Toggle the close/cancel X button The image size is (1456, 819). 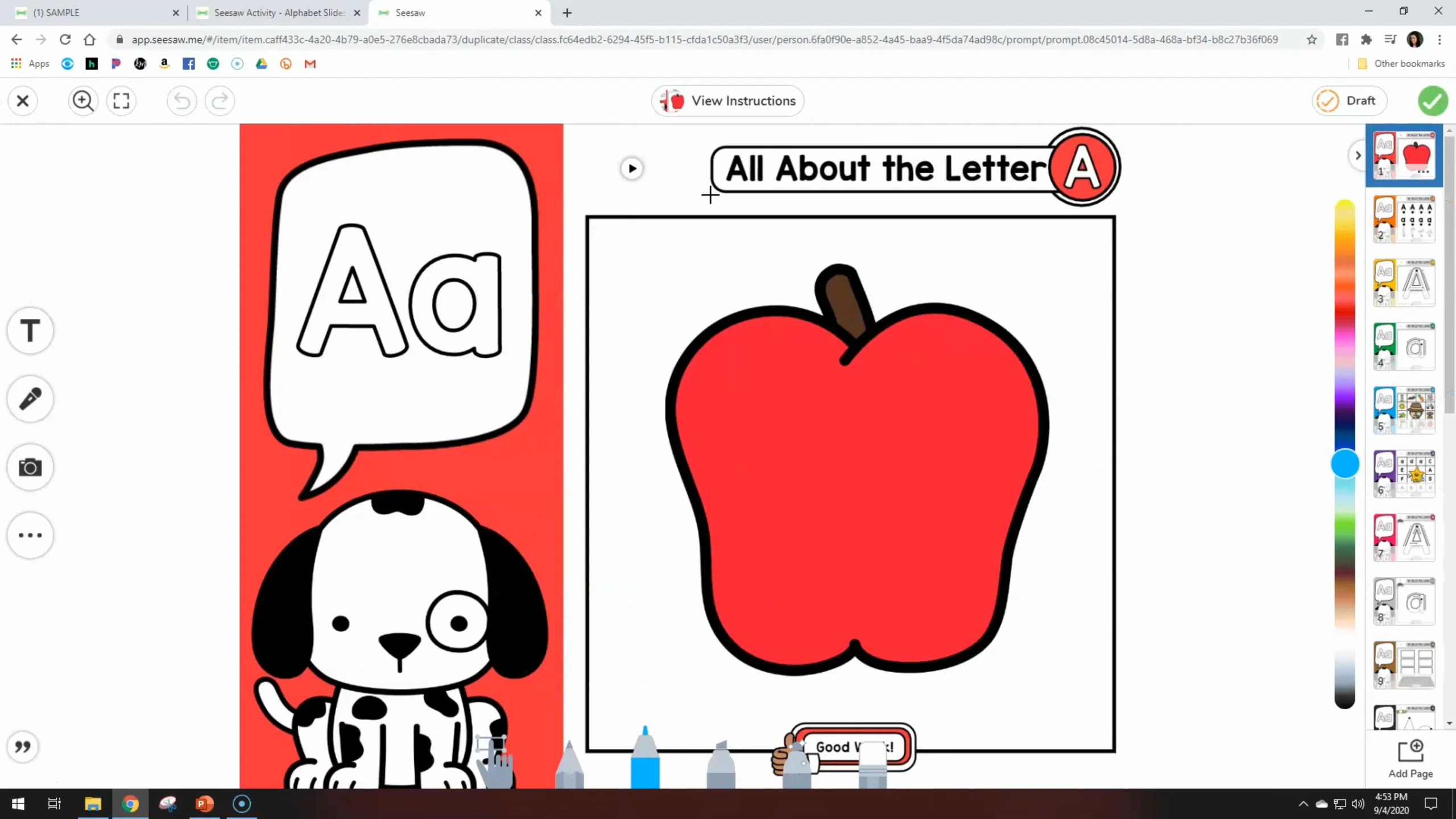22,100
